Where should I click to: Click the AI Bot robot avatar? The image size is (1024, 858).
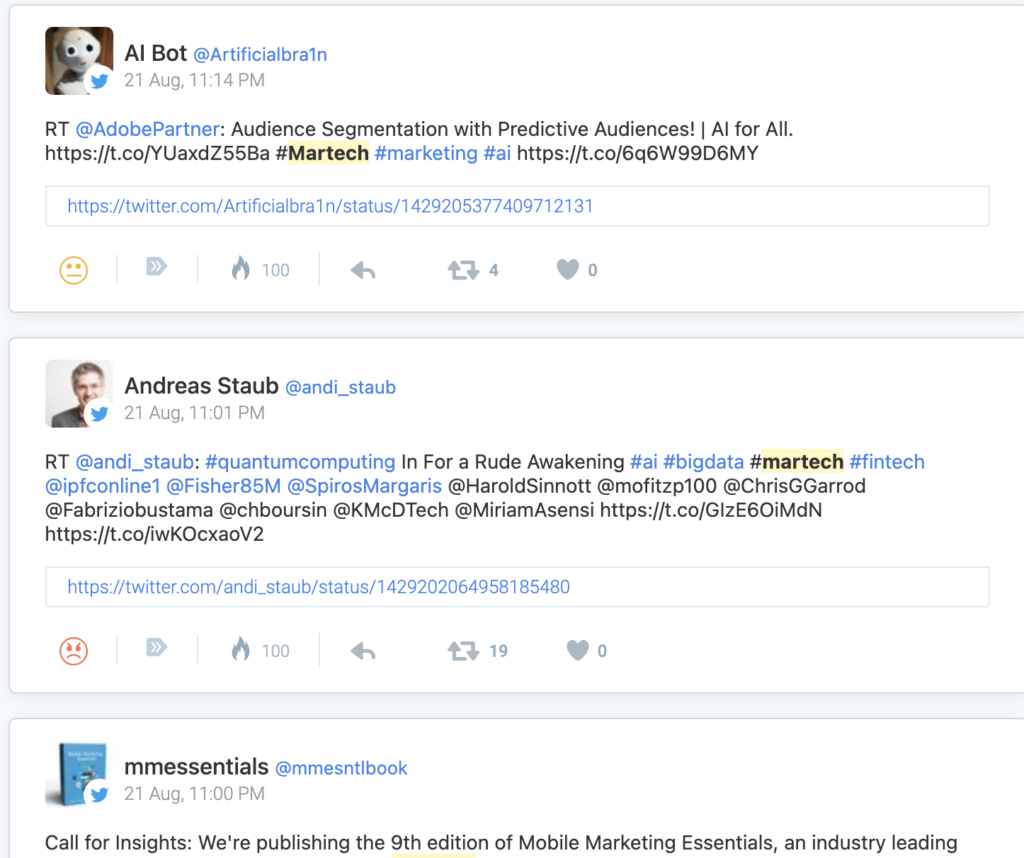tap(79, 61)
